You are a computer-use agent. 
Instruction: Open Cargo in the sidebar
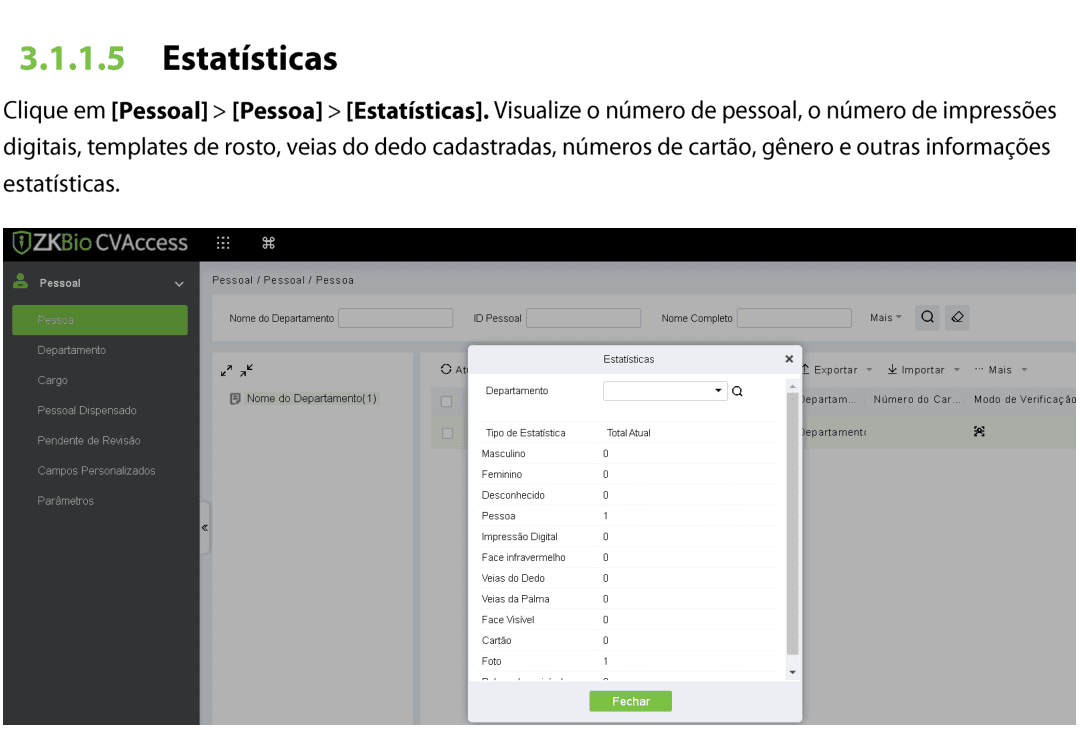point(52,380)
